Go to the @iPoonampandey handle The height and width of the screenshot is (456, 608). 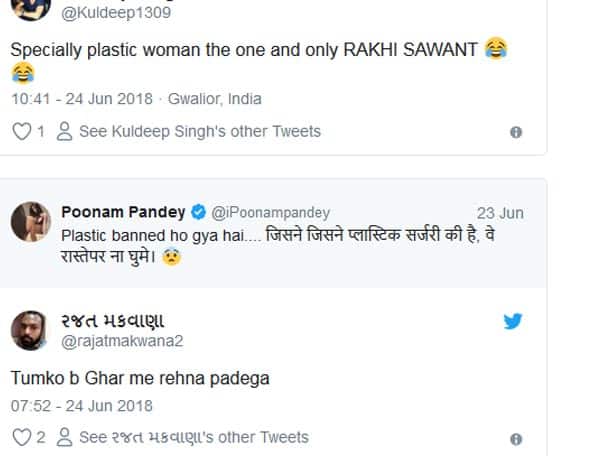(x=269, y=212)
